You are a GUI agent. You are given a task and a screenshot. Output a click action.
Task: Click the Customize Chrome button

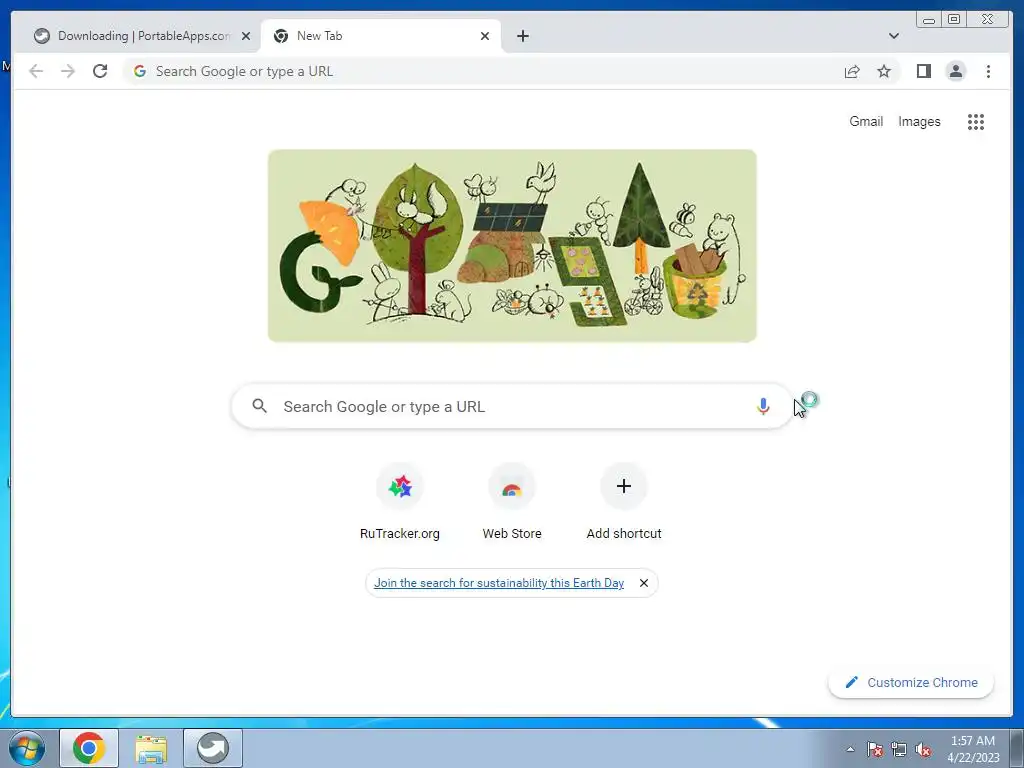[911, 682]
